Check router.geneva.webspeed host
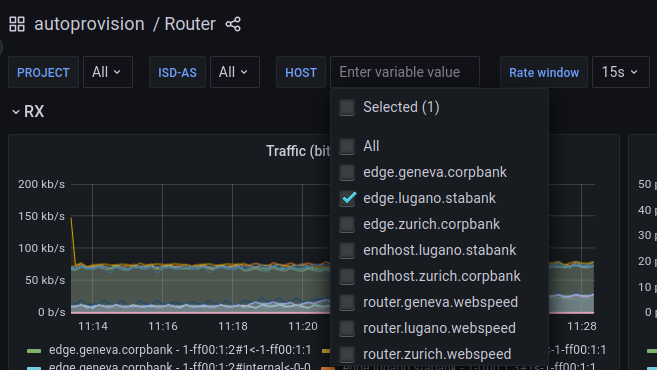Image resolution: width=657 pixels, height=370 pixels. (x=347, y=302)
